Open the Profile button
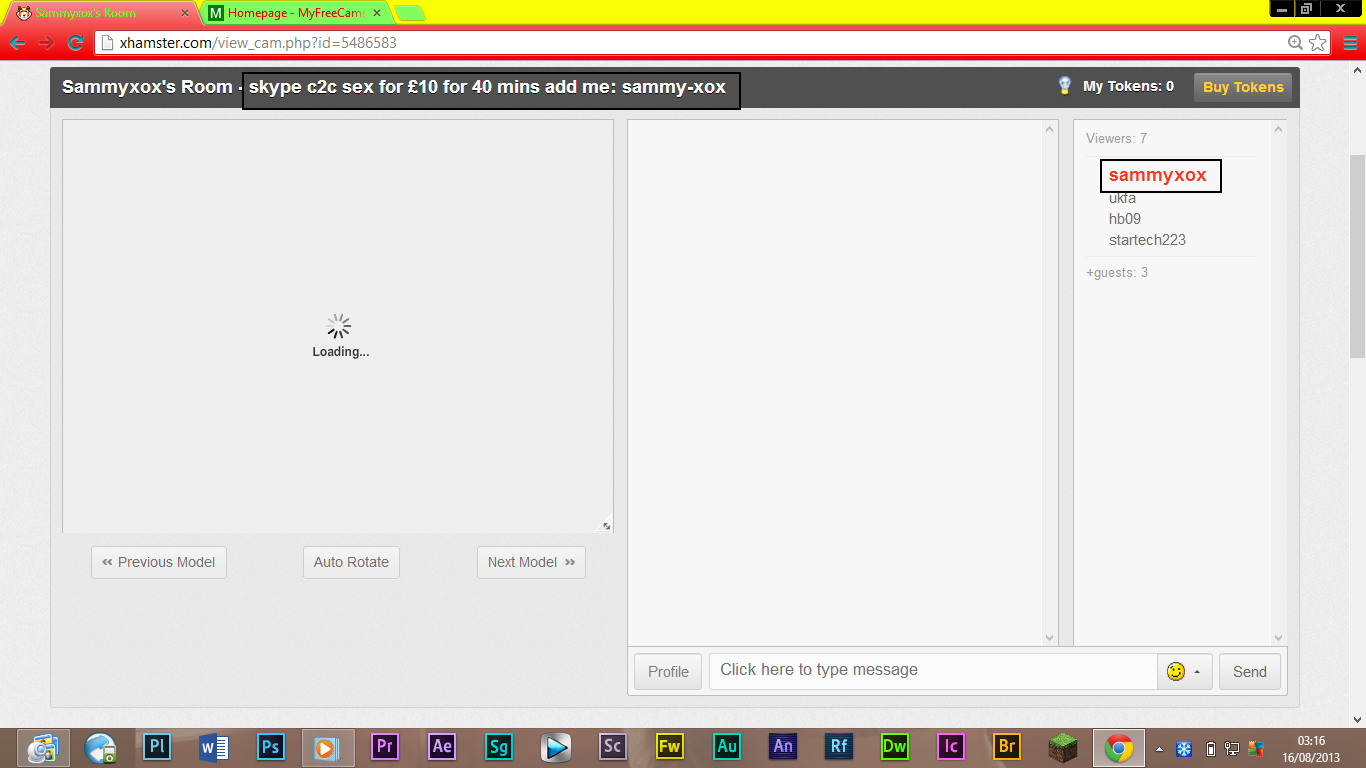Viewport: 1366px width, 768px height. tap(668, 672)
